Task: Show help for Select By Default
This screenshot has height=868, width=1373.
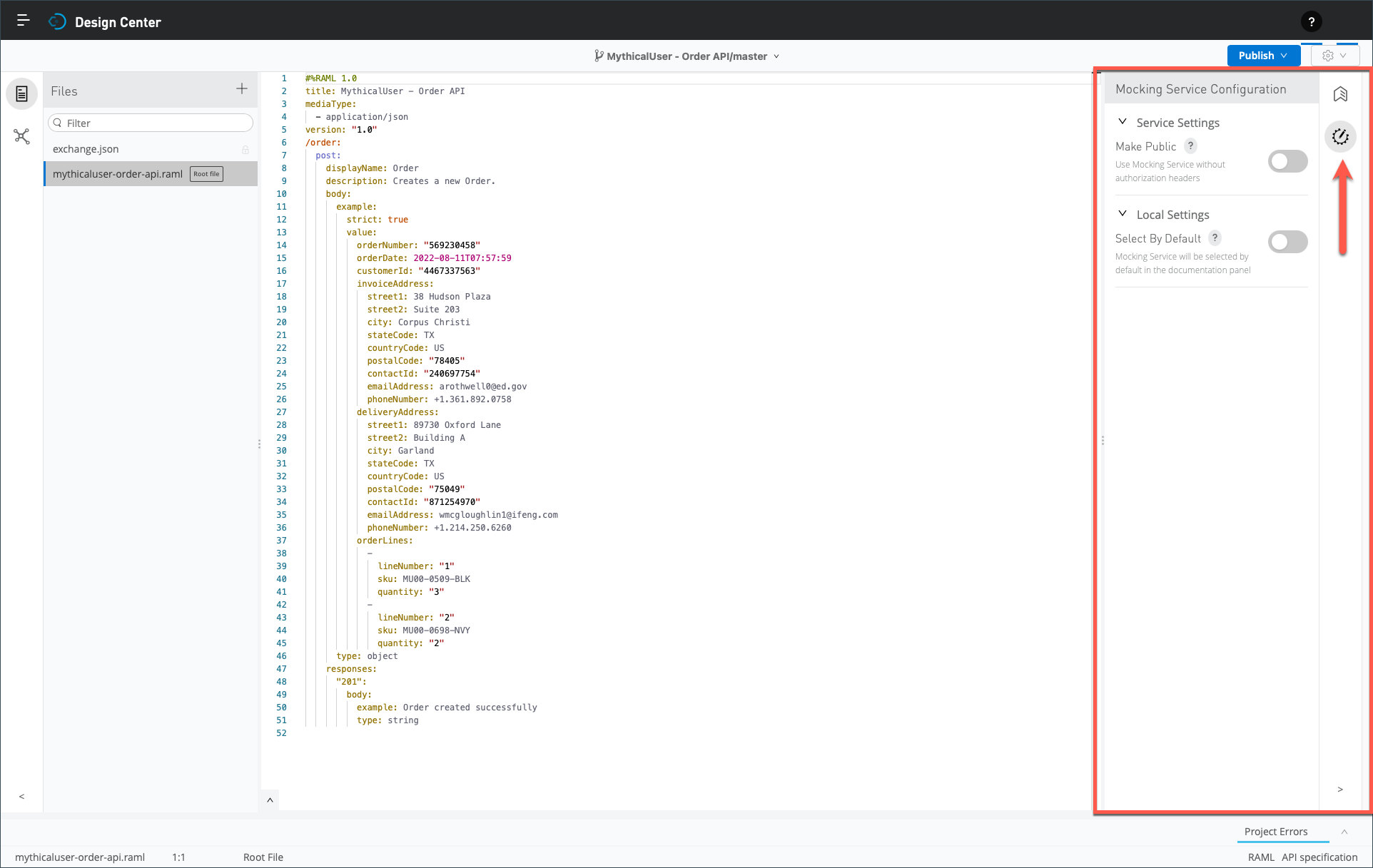Action: [x=1215, y=238]
